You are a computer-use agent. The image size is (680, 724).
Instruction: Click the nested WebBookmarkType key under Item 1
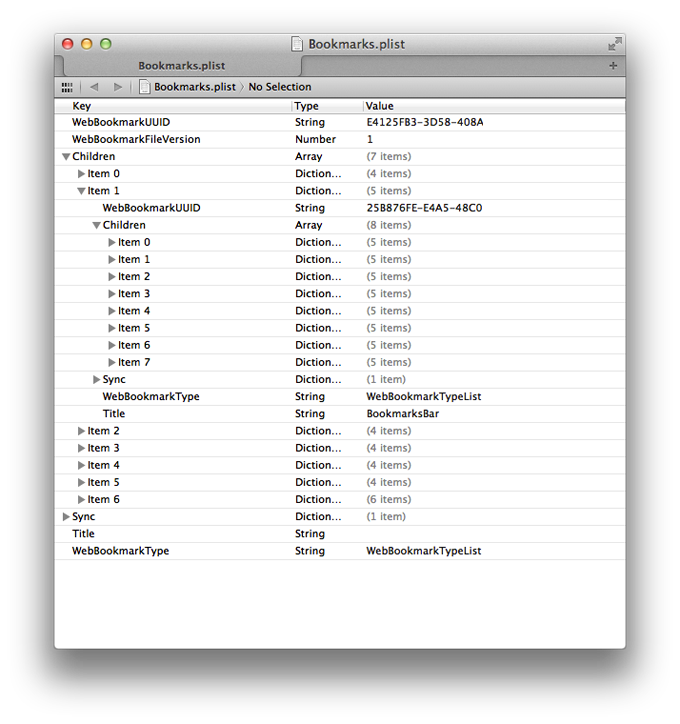pyautogui.click(x=151, y=397)
